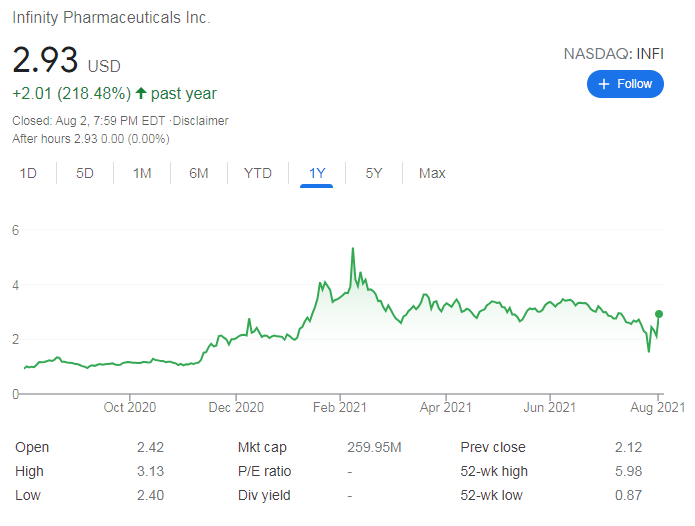Click the Aug 2021 axis label
This screenshot has width=695, height=526.
click(658, 407)
